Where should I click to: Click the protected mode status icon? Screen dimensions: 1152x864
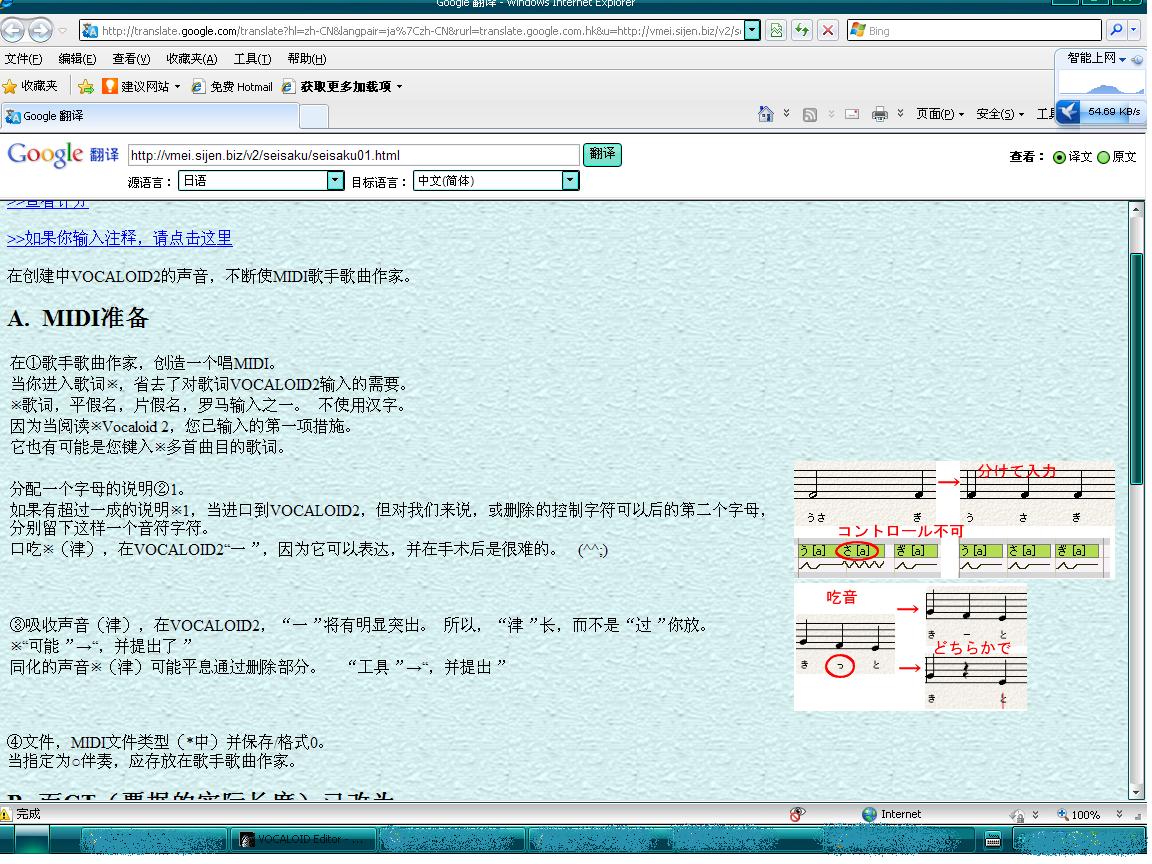pos(1018,814)
